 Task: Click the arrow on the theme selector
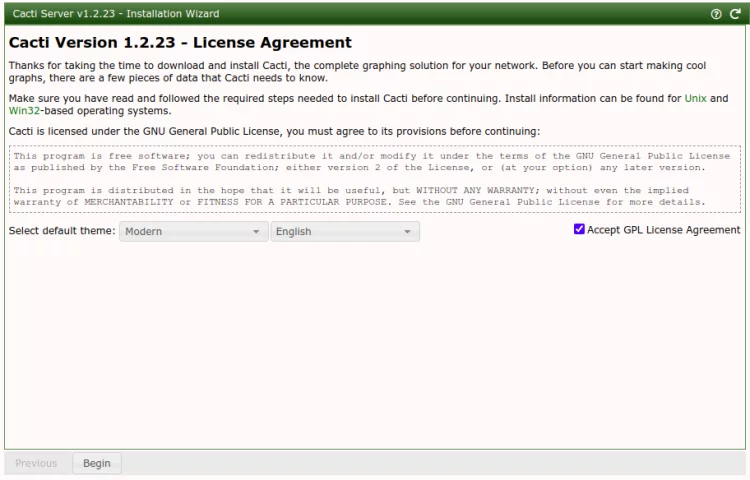pos(256,232)
